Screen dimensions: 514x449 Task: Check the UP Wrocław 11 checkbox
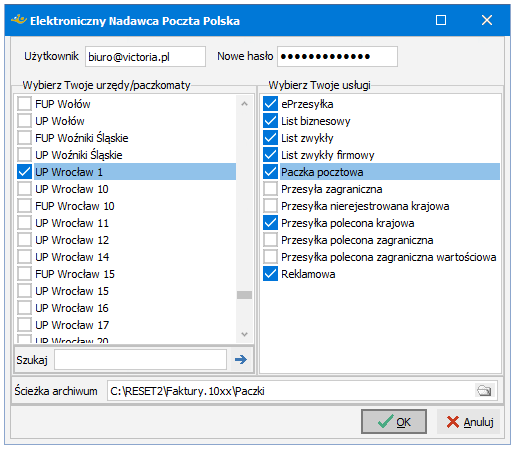[x=24, y=223]
